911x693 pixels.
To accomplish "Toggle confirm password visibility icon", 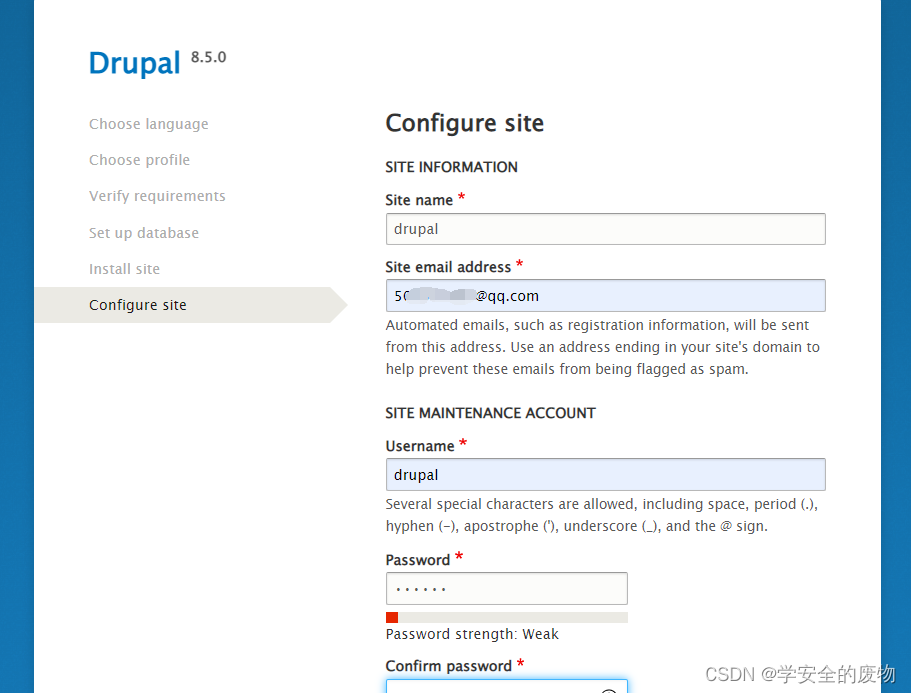I will [609, 688].
